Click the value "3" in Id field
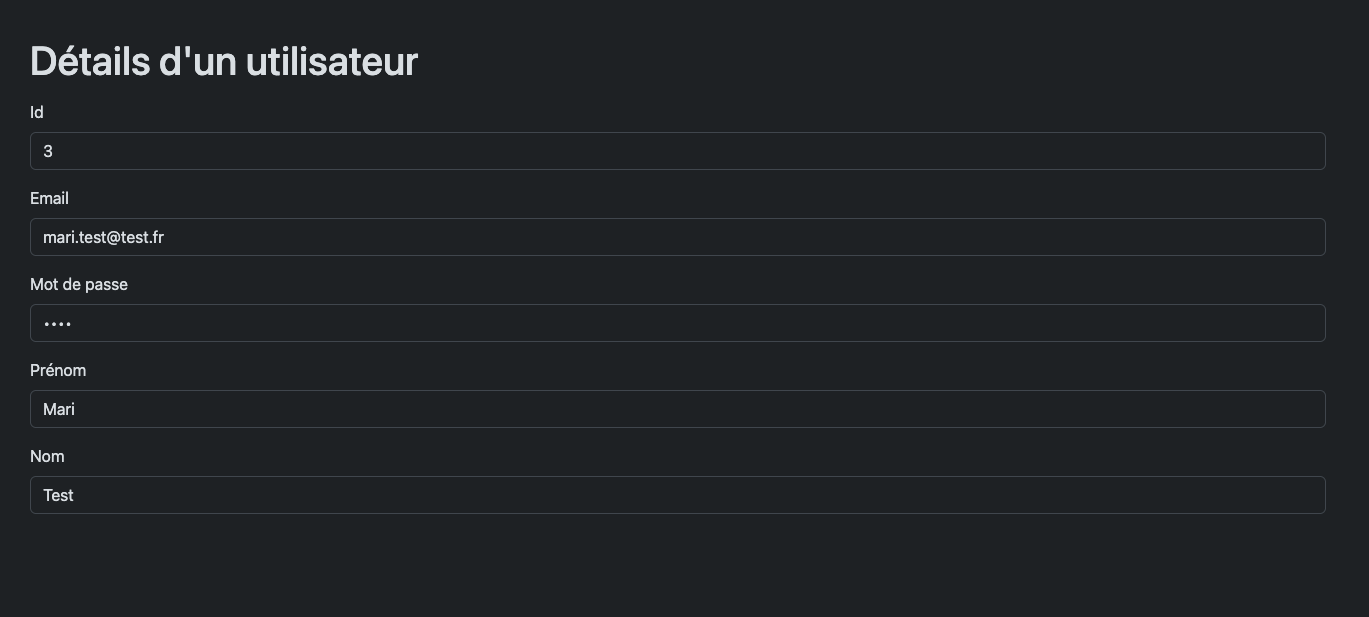The image size is (1369, 617). pyautogui.click(x=48, y=151)
